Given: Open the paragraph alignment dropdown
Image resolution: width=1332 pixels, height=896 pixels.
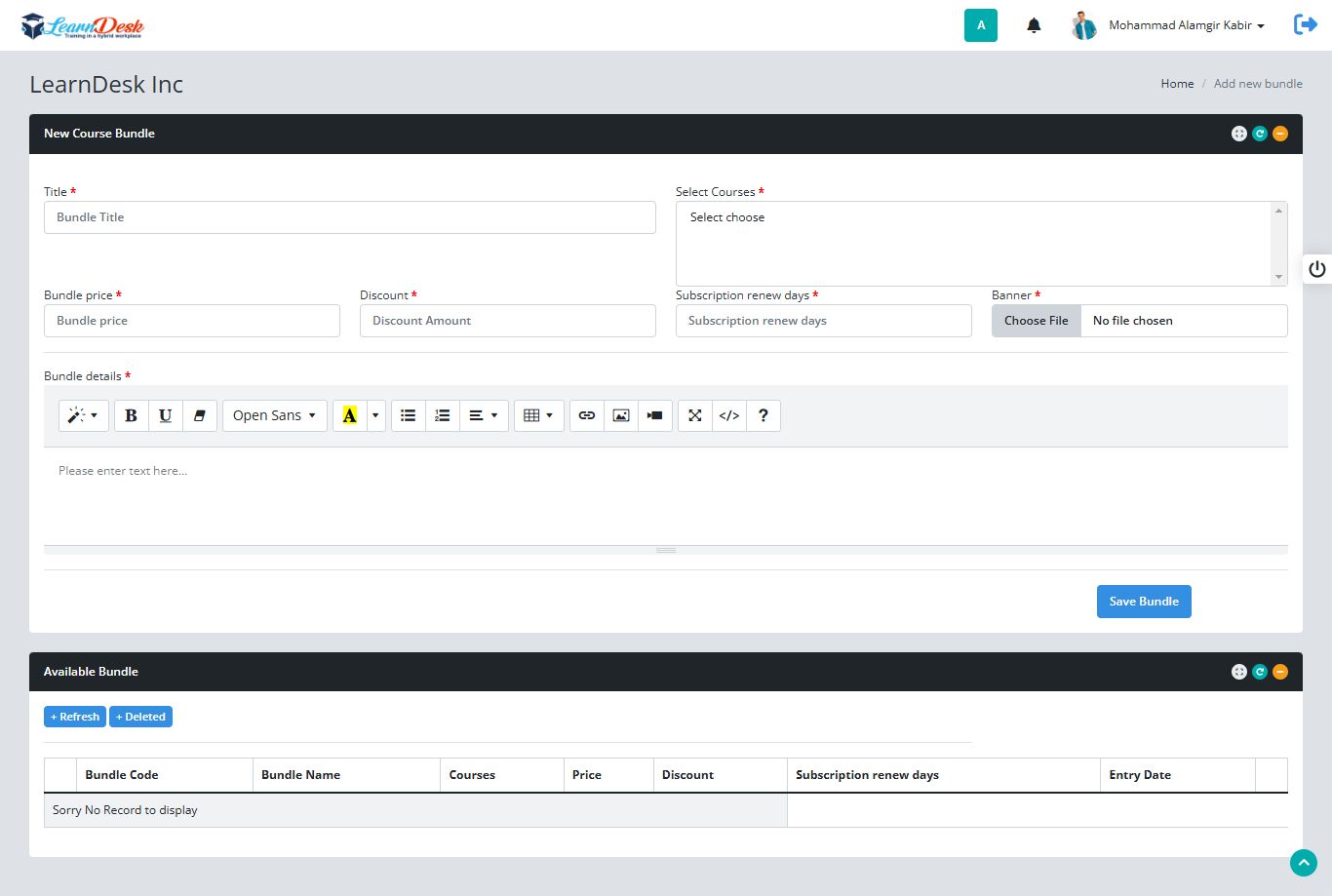Looking at the screenshot, I should click(484, 415).
